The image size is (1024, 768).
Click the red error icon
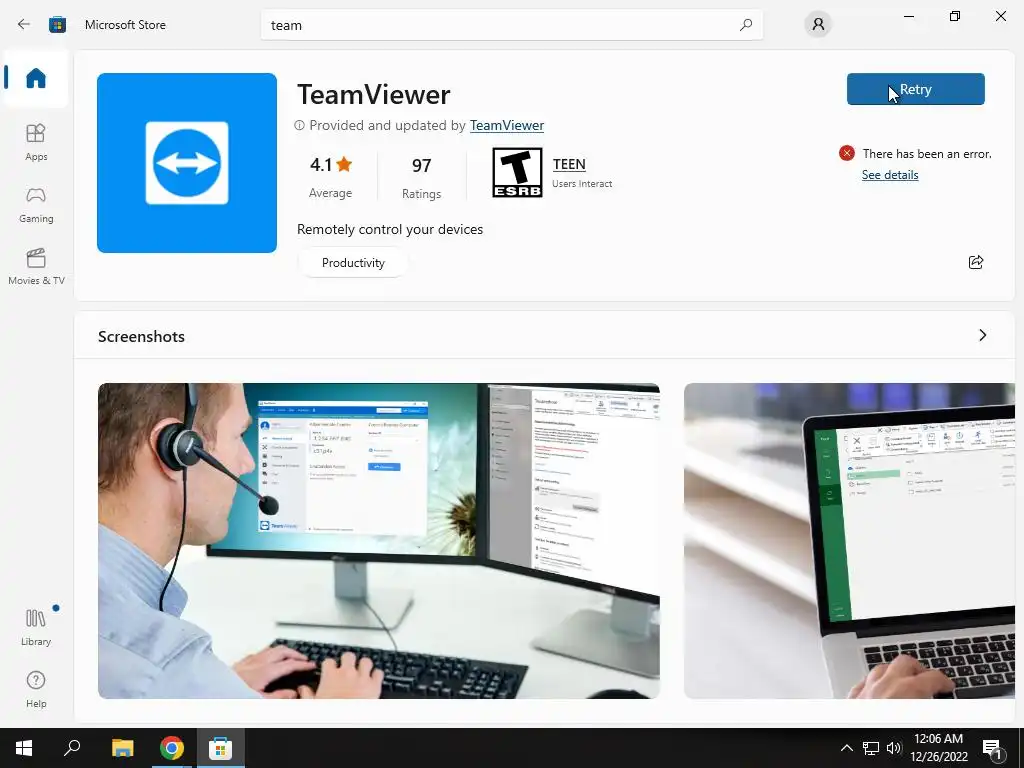click(x=847, y=153)
